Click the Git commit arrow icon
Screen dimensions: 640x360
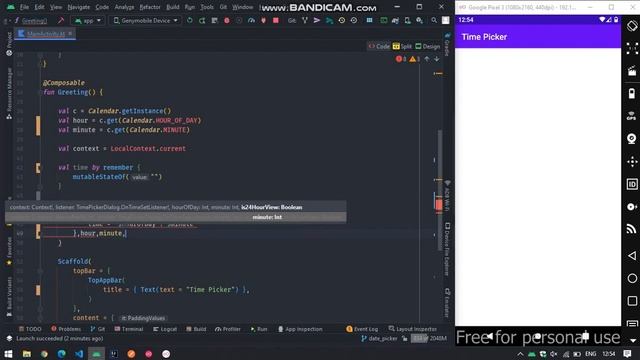pyautogui.click(x=317, y=20)
